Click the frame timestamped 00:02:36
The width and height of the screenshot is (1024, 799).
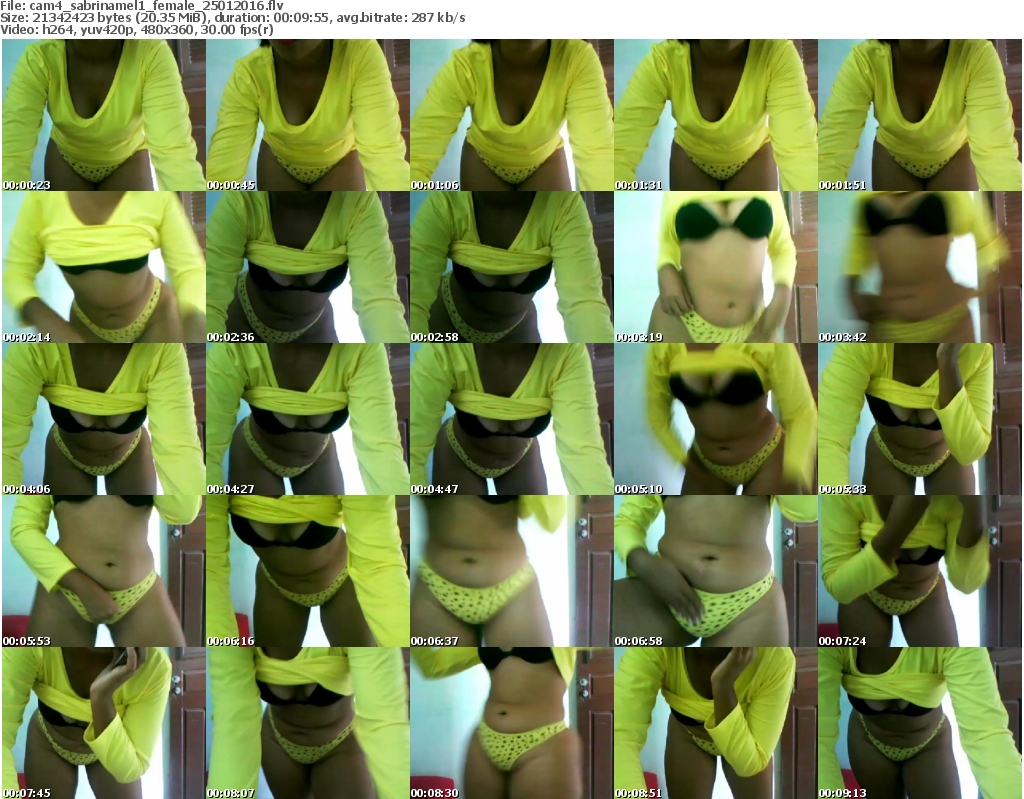[308, 267]
